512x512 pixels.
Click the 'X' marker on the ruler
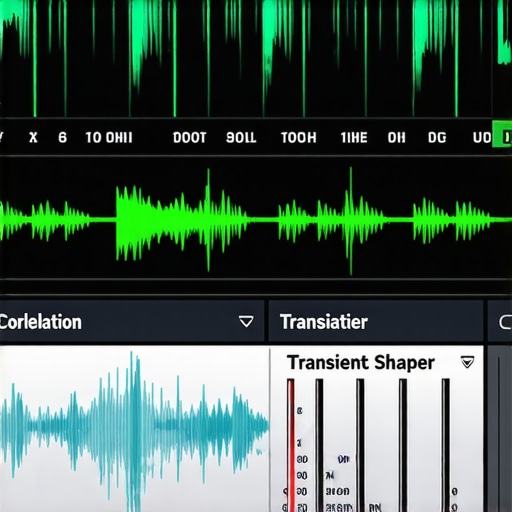33,138
